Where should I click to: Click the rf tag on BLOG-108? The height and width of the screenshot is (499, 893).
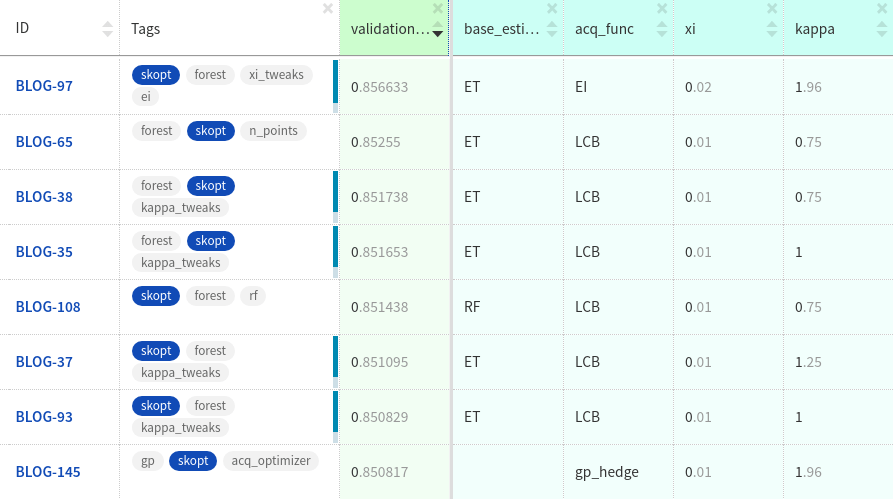point(252,296)
